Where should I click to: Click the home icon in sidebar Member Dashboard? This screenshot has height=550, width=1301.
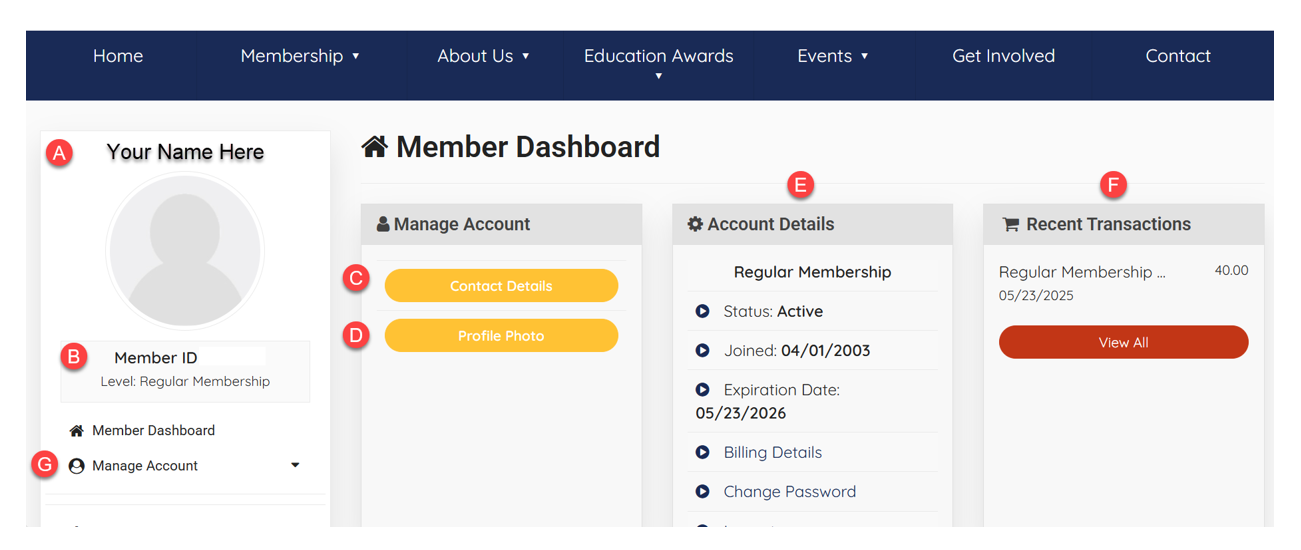pyautogui.click(x=77, y=431)
